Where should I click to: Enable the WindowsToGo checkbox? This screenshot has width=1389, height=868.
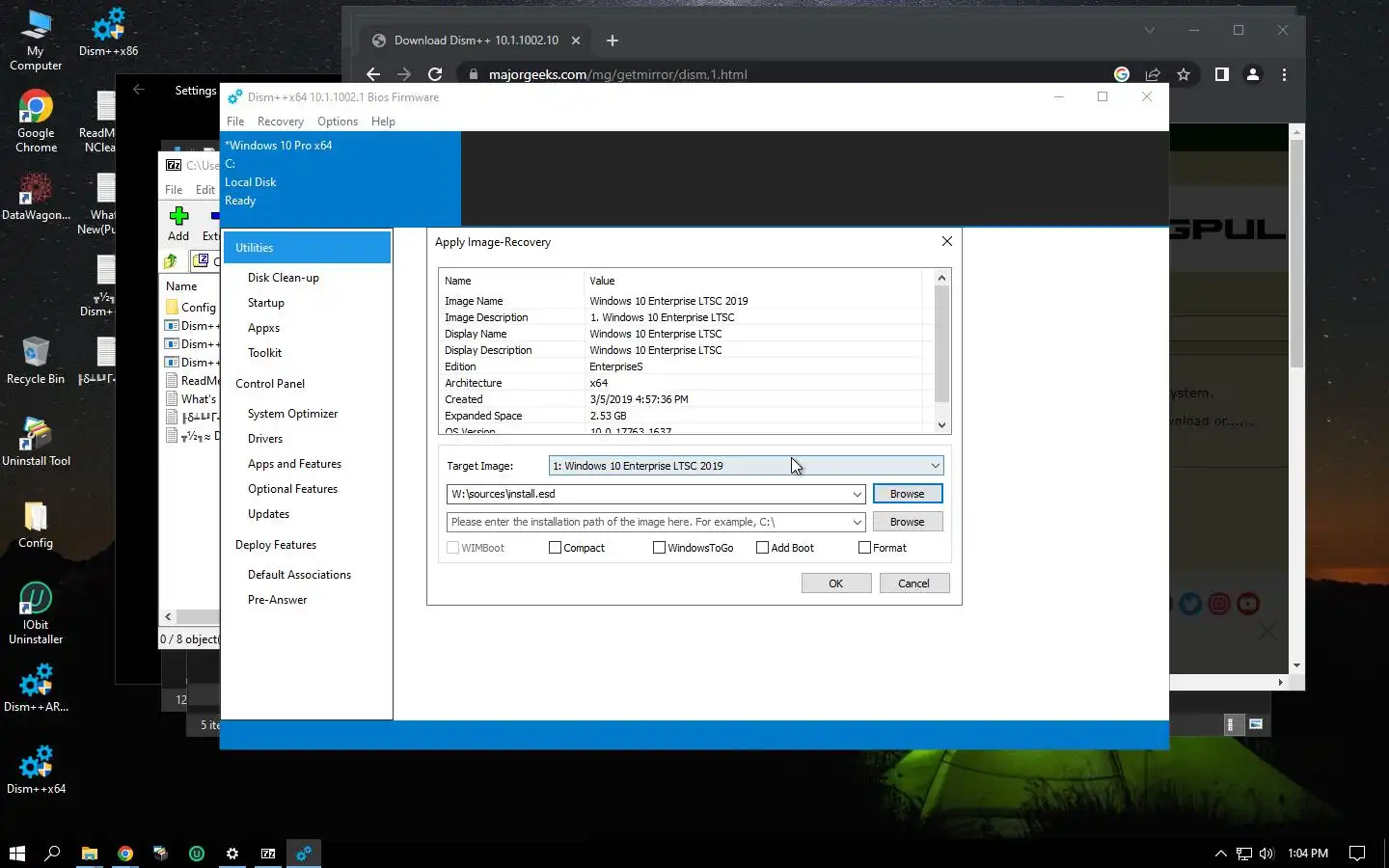click(659, 548)
